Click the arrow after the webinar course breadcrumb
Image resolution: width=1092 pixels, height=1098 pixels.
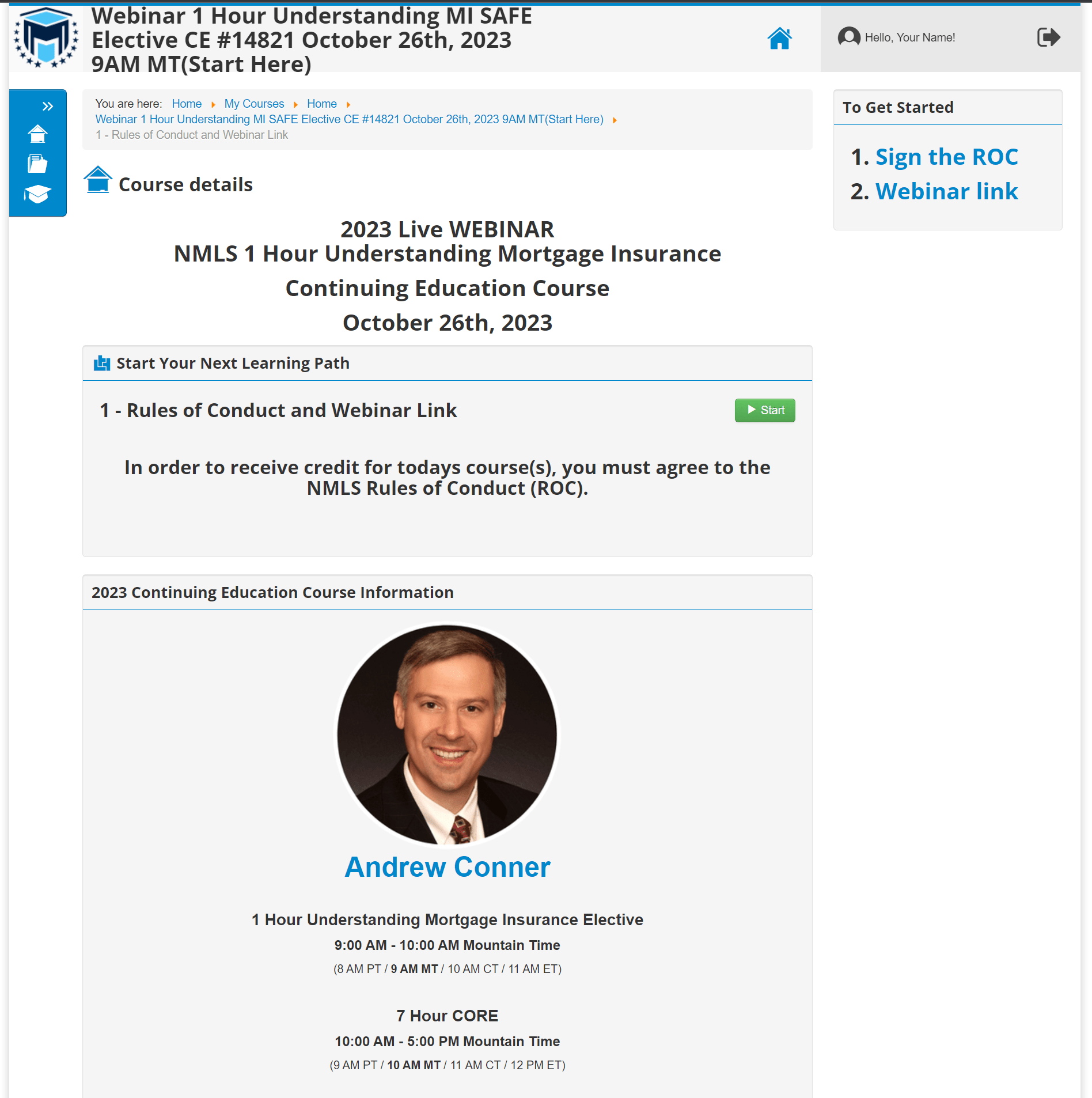[x=615, y=120]
